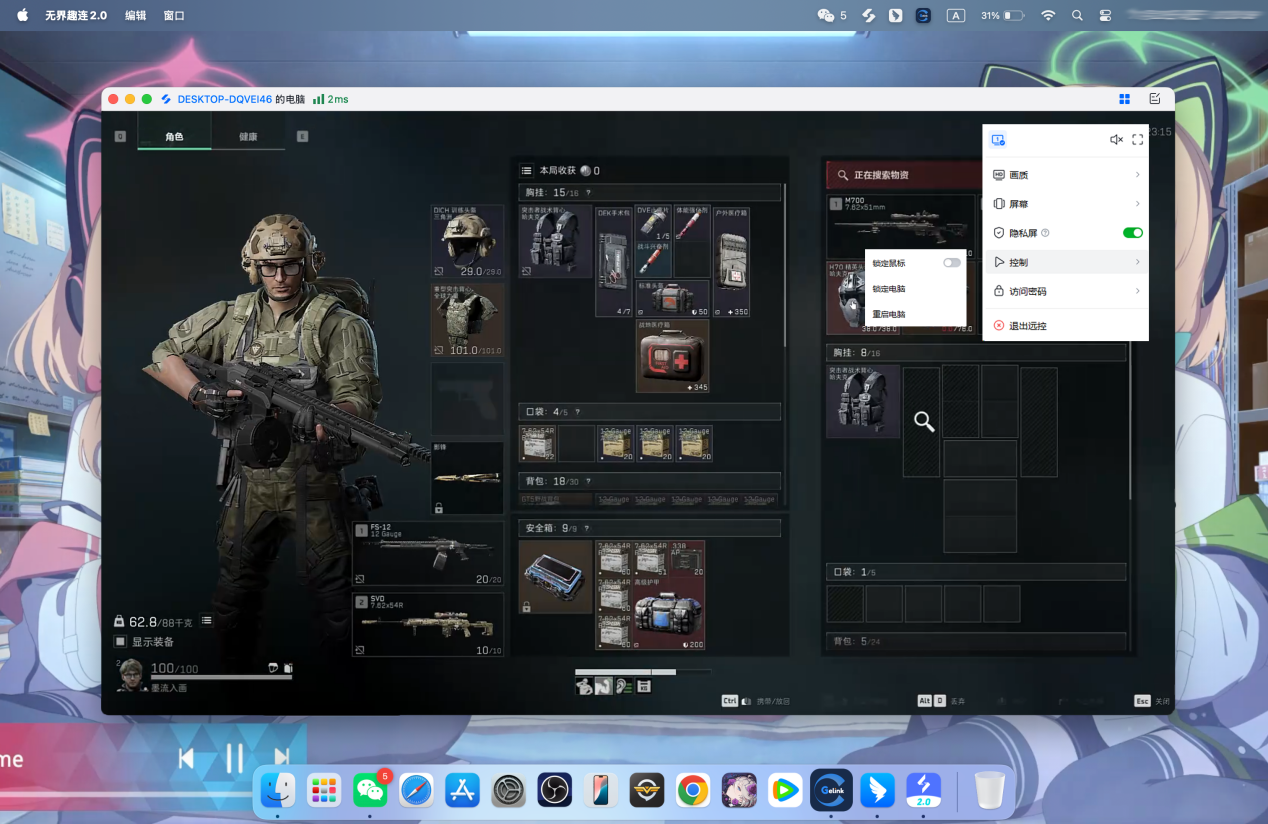Click the list icon beside carry weight
Image resolution: width=1268 pixels, height=824 pixels.
(x=206, y=621)
